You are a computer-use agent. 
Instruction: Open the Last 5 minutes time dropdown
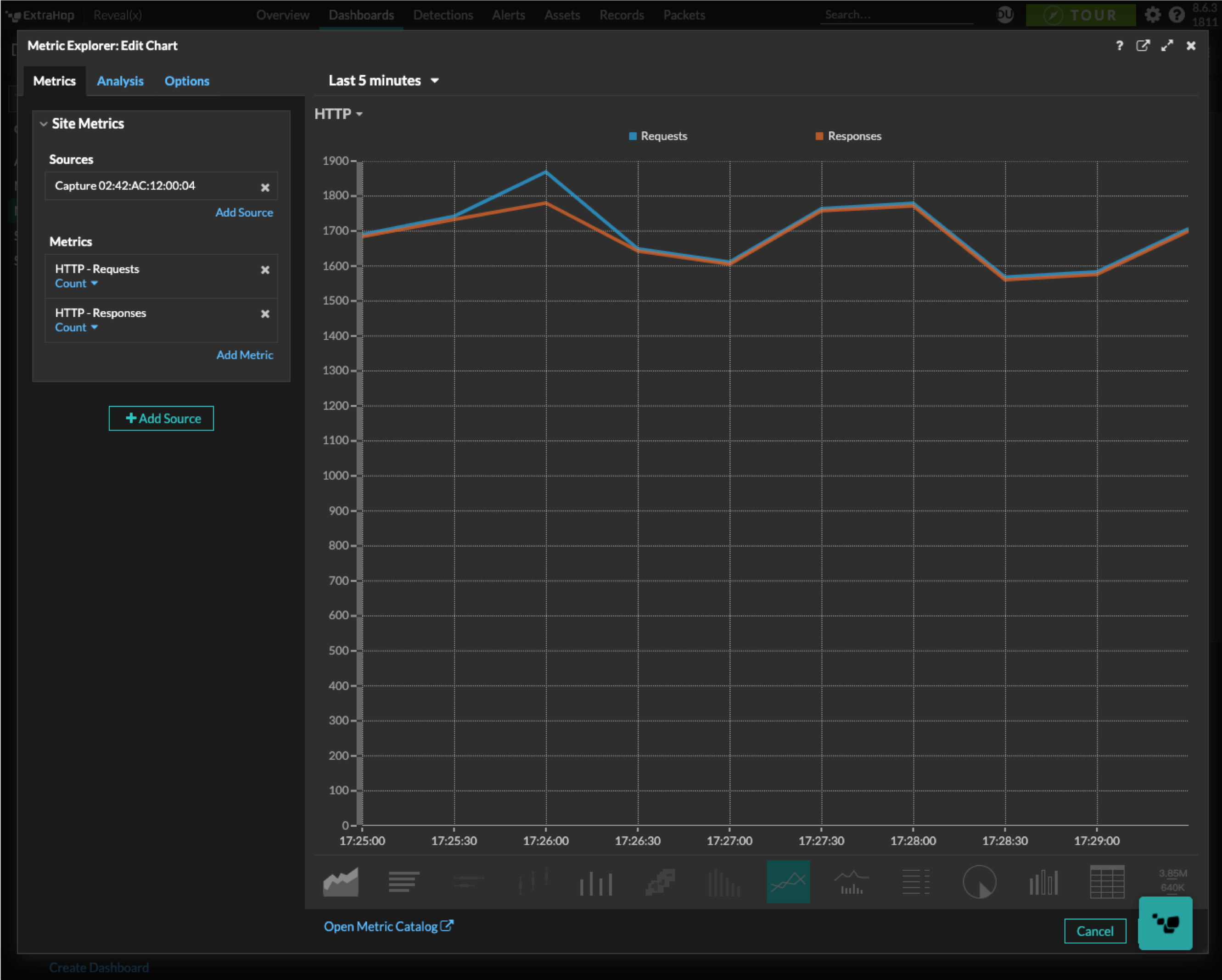click(x=384, y=80)
